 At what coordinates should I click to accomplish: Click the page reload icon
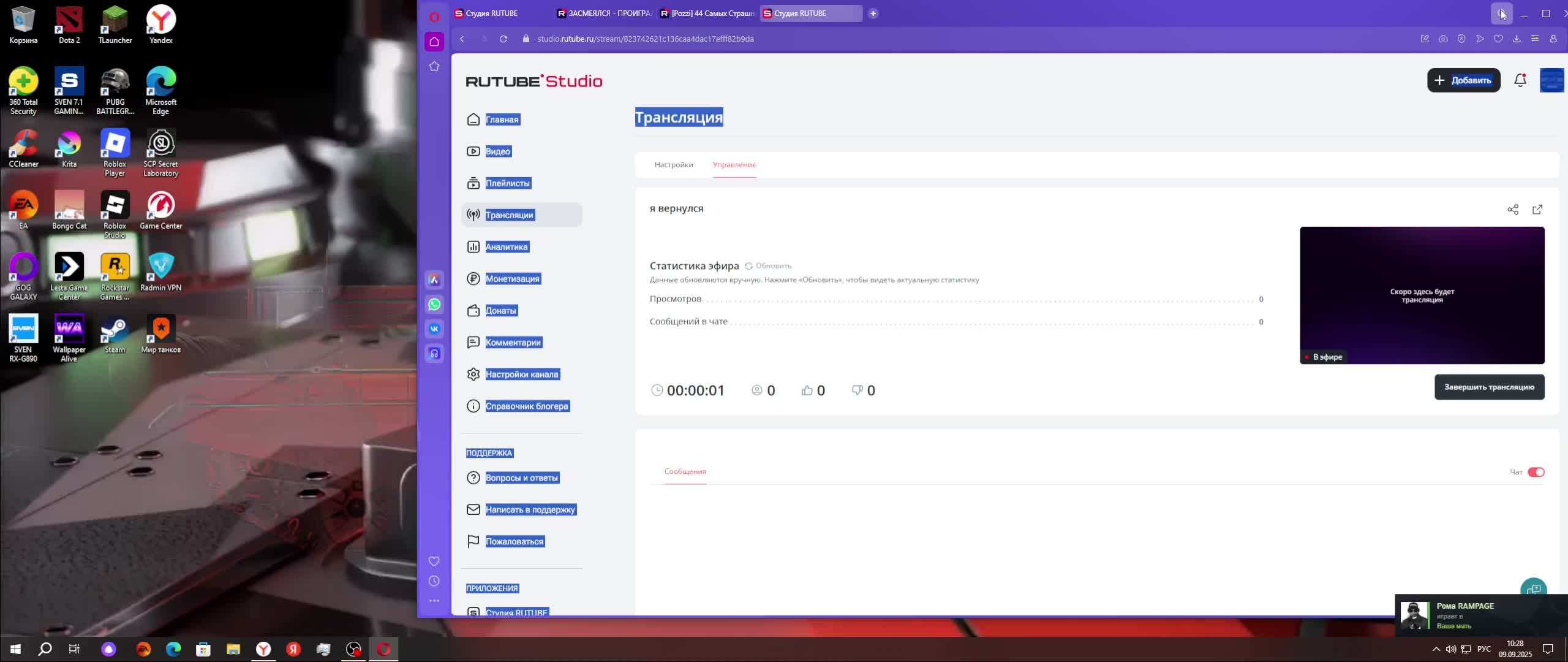(503, 39)
